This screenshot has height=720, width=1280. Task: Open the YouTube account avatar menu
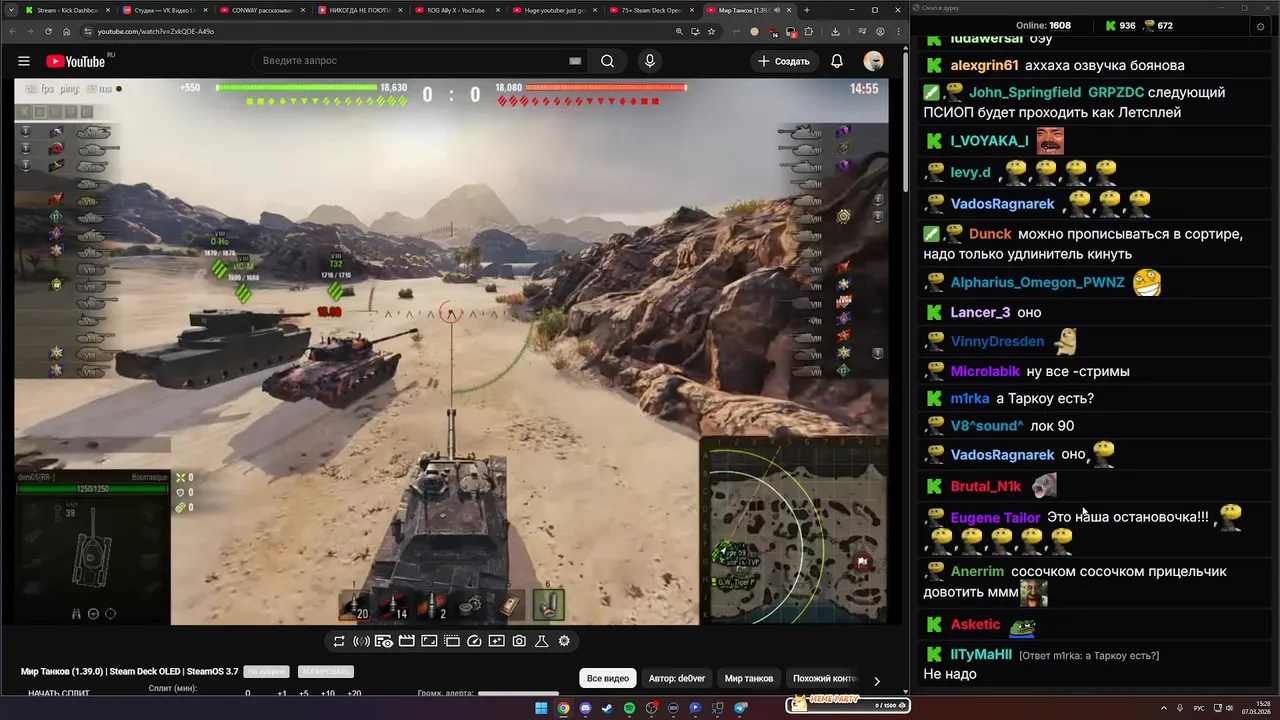coord(873,61)
